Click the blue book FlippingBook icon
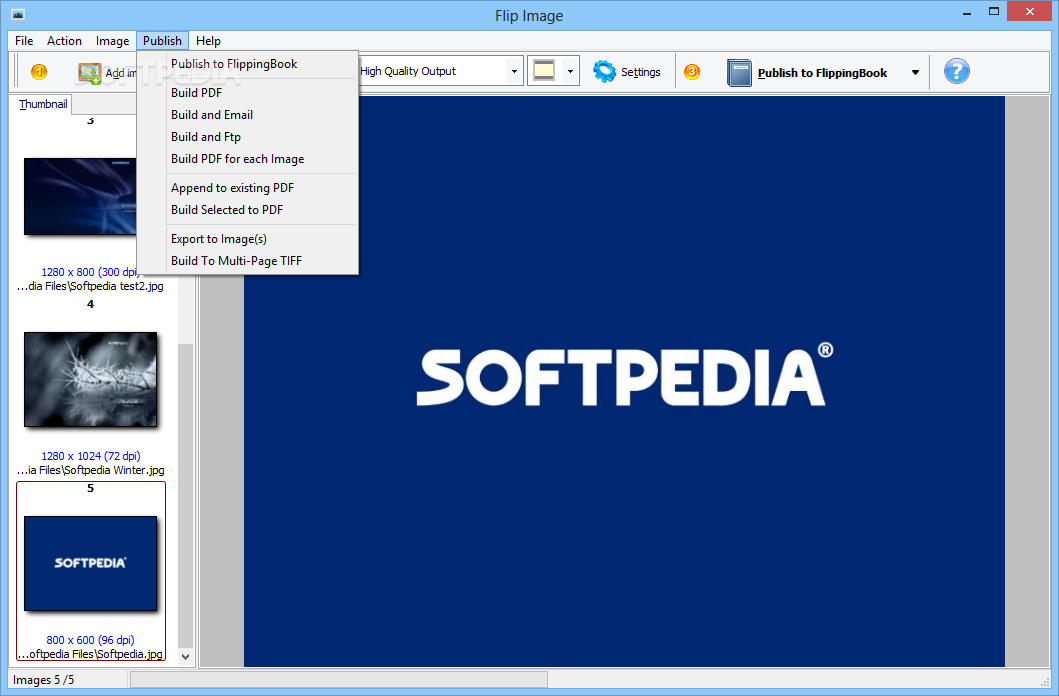Viewport: 1059px width, 696px height. point(739,73)
